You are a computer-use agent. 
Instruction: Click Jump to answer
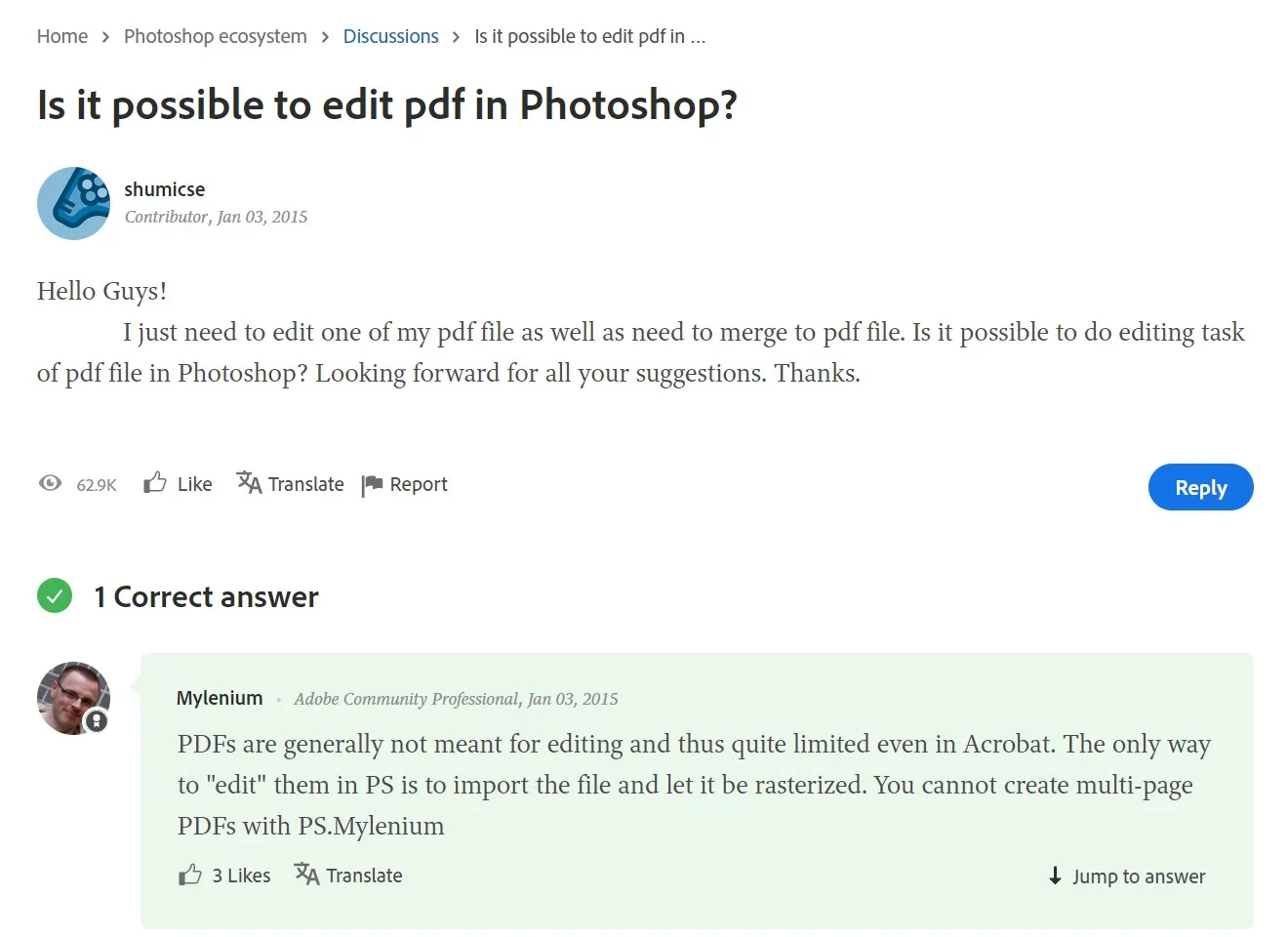tap(1138, 876)
